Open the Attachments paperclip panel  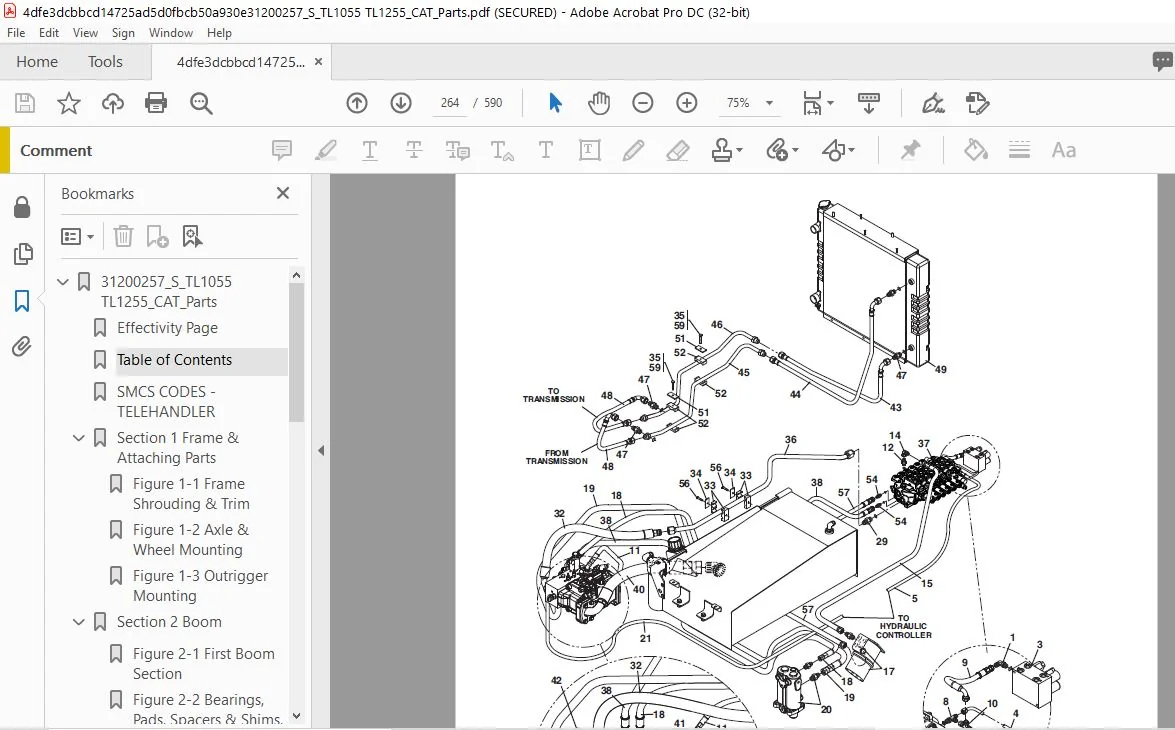22,347
